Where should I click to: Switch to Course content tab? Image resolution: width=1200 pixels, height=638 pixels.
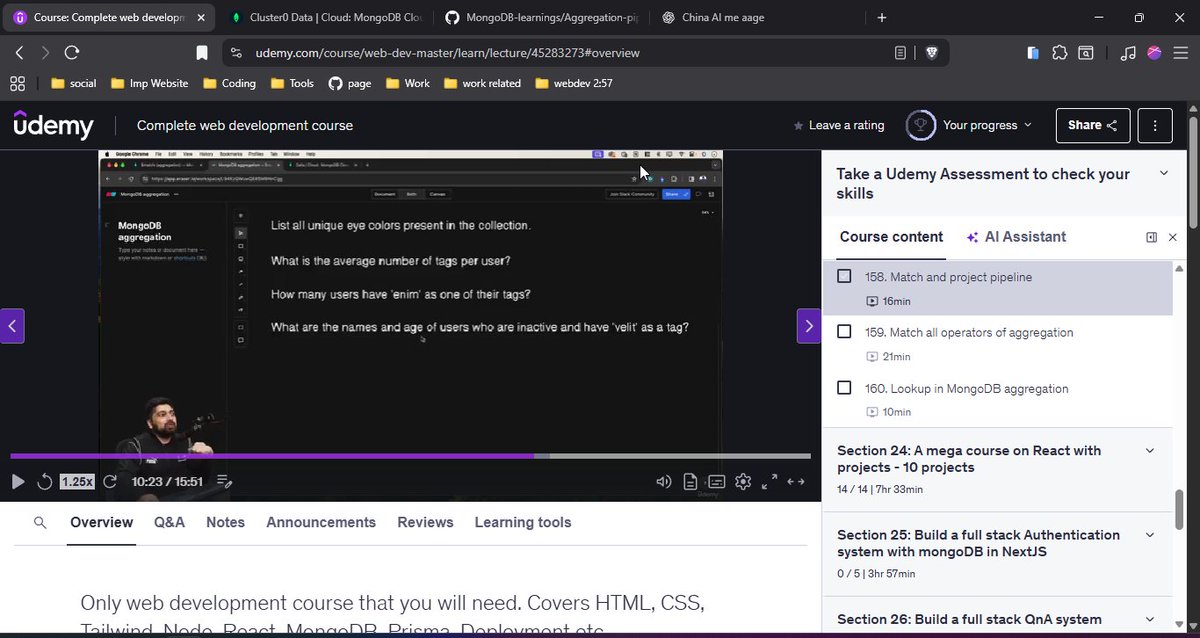891,237
